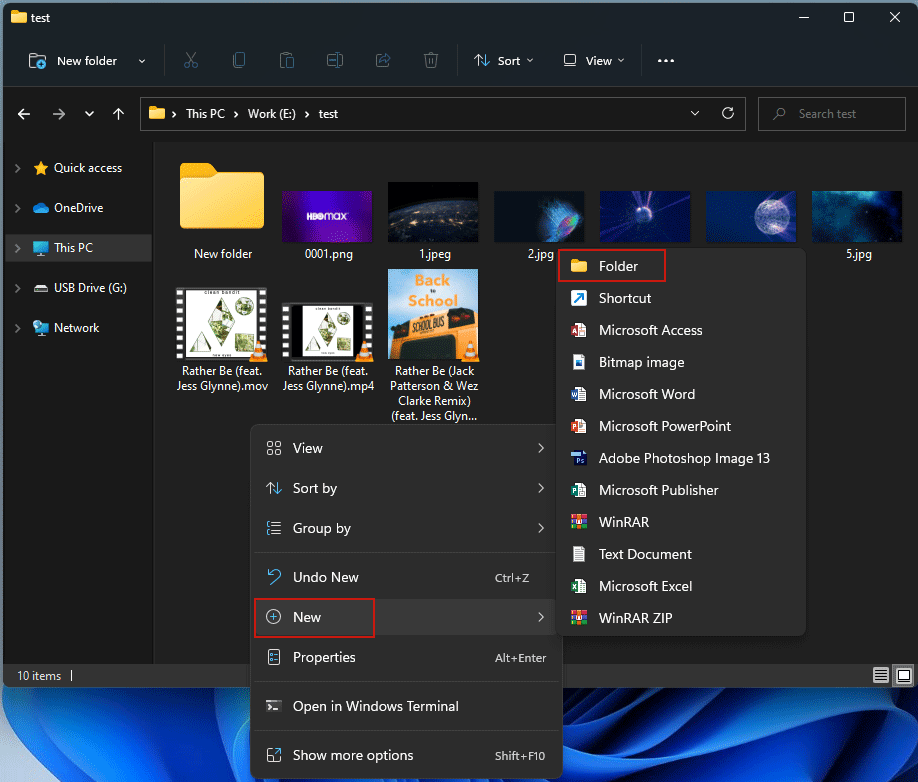
Task: Click This PC in the address breadcrumb
Action: coord(205,114)
